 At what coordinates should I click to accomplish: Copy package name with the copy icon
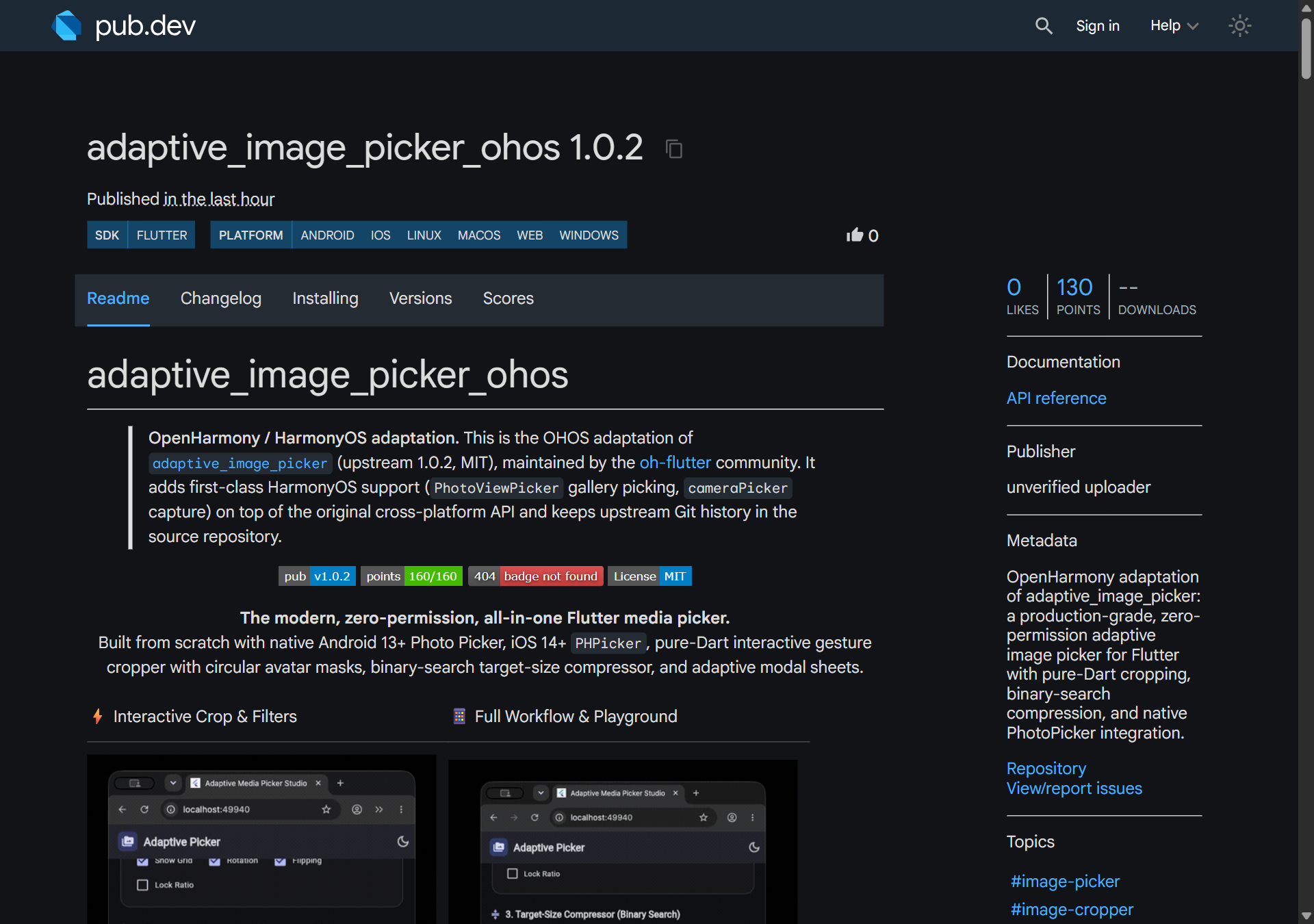click(x=674, y=149)
